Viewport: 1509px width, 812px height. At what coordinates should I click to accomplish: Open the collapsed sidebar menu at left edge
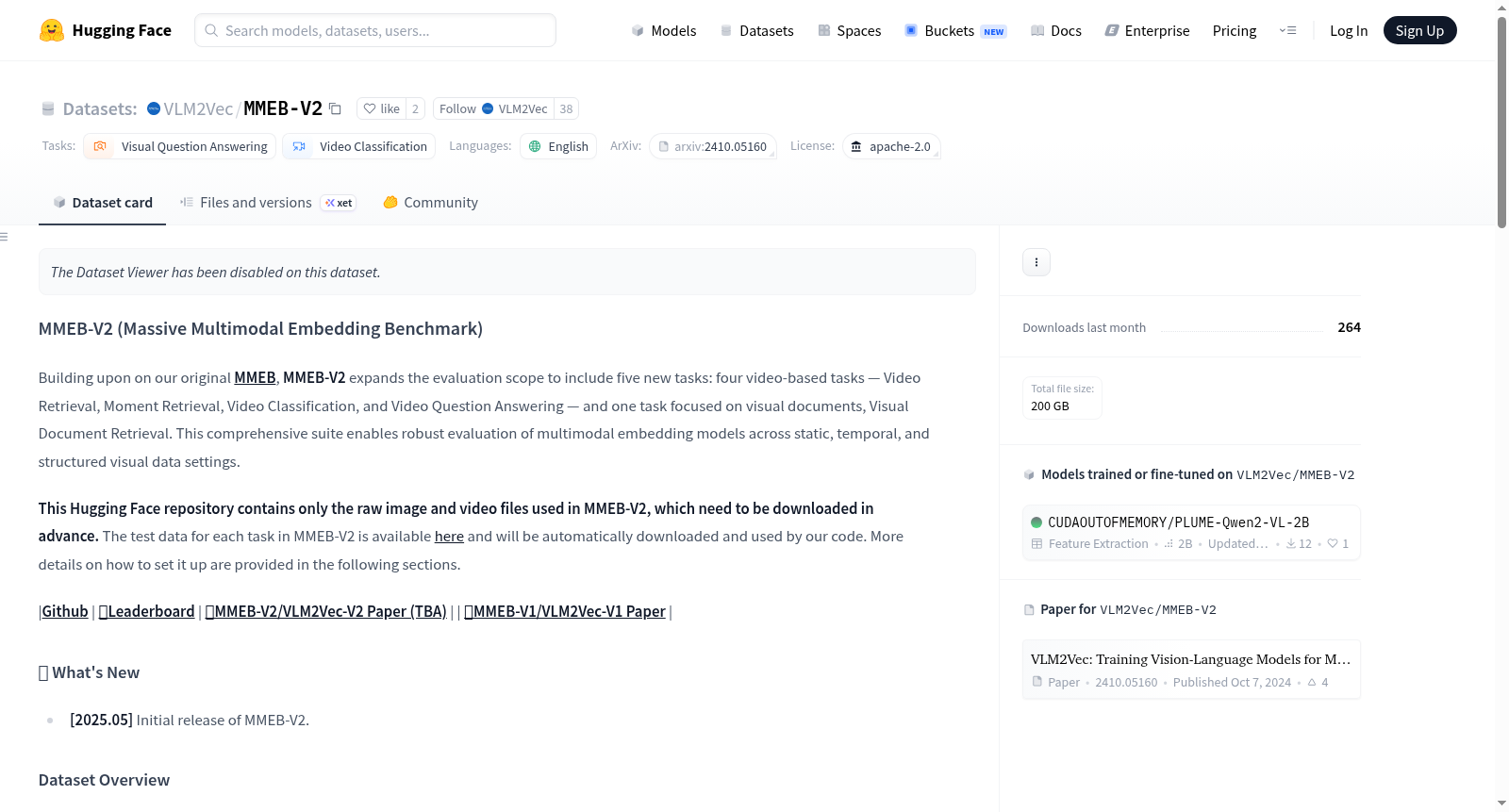coord(4,237)
